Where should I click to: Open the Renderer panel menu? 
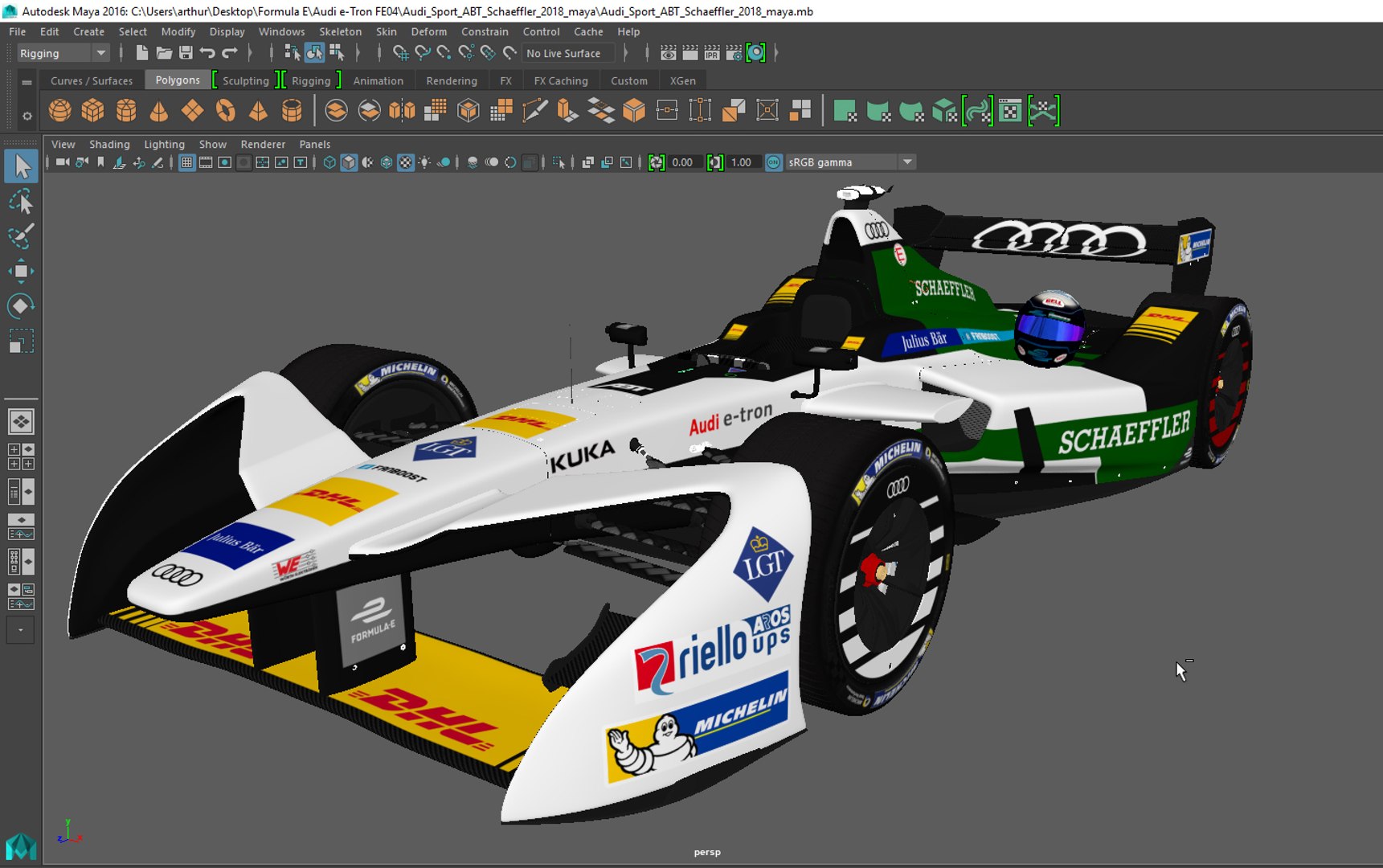point(263,145)
